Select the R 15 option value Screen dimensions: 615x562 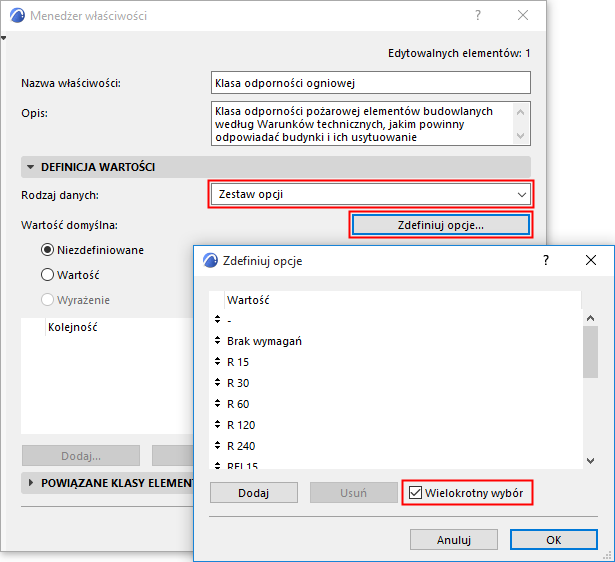coord(238,362)
